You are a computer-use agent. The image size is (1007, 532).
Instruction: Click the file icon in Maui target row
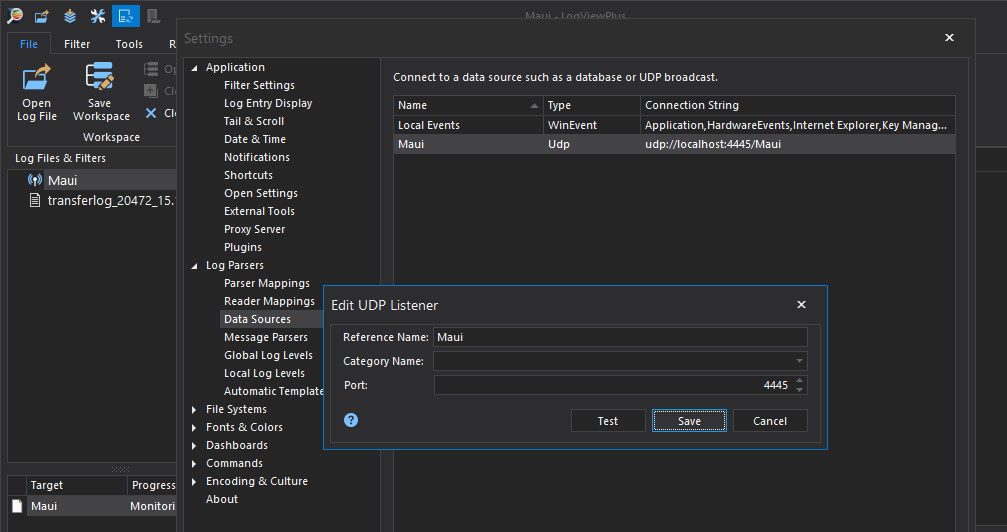point(17,506)
